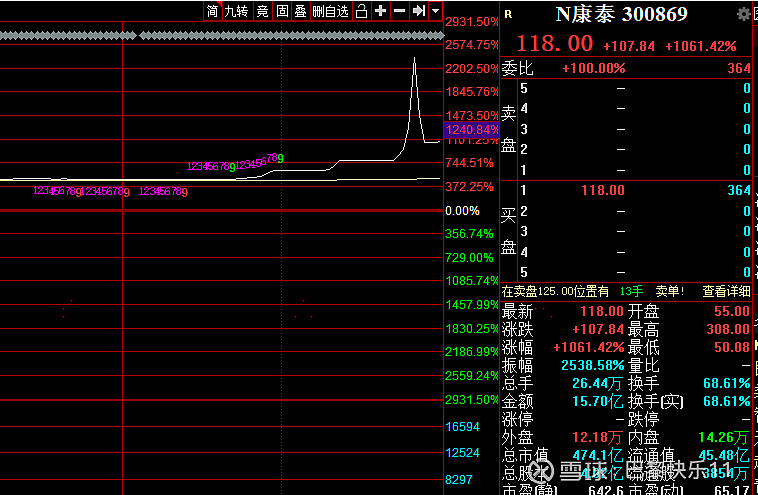The height and width of the screenshot is (495, 758).
Task: Click the sell-order notice 在卖盘125.00位置有
Action: point(555,291)
